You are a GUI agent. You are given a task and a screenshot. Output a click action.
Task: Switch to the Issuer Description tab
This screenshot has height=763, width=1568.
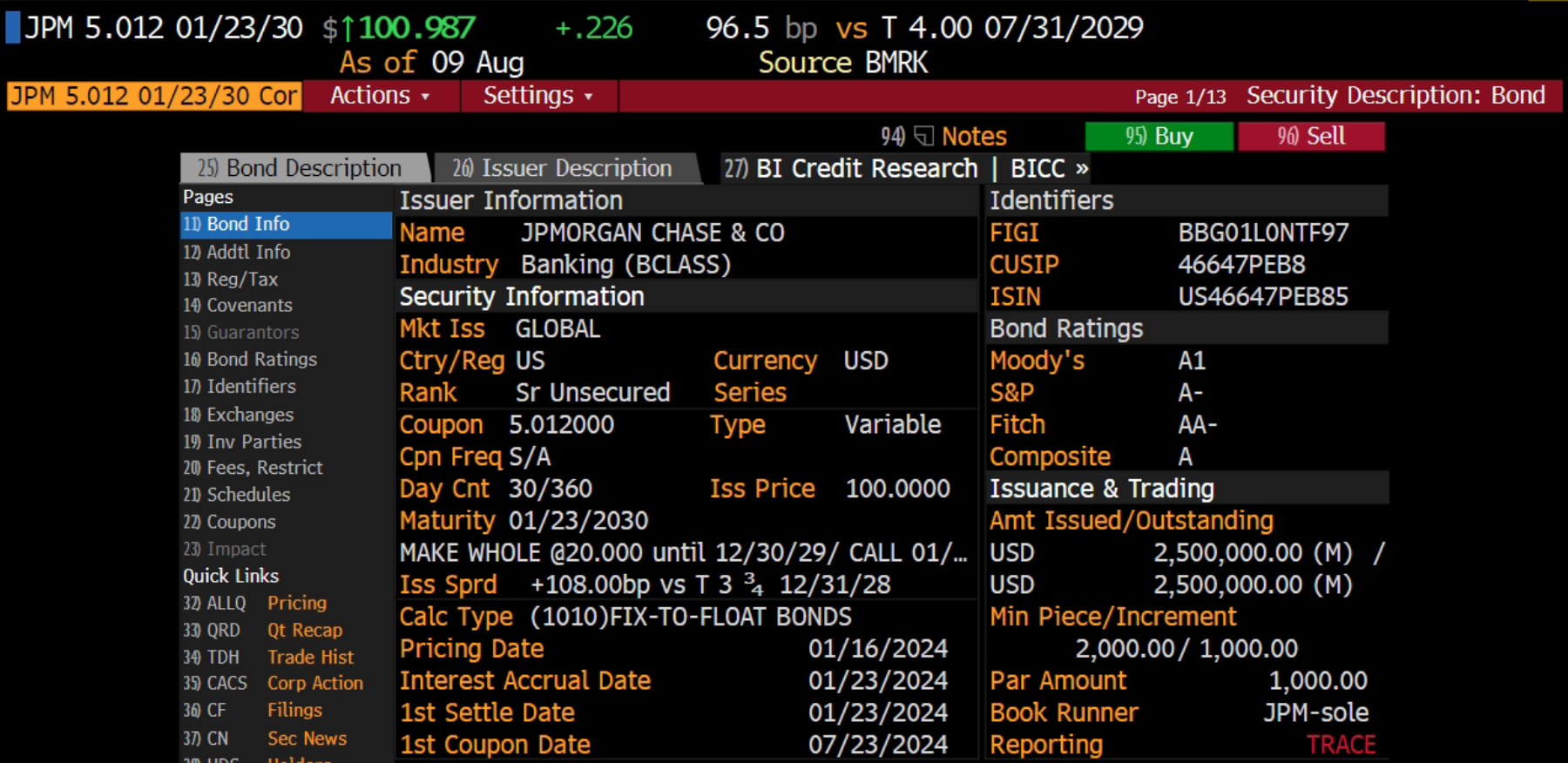(566, 168)
